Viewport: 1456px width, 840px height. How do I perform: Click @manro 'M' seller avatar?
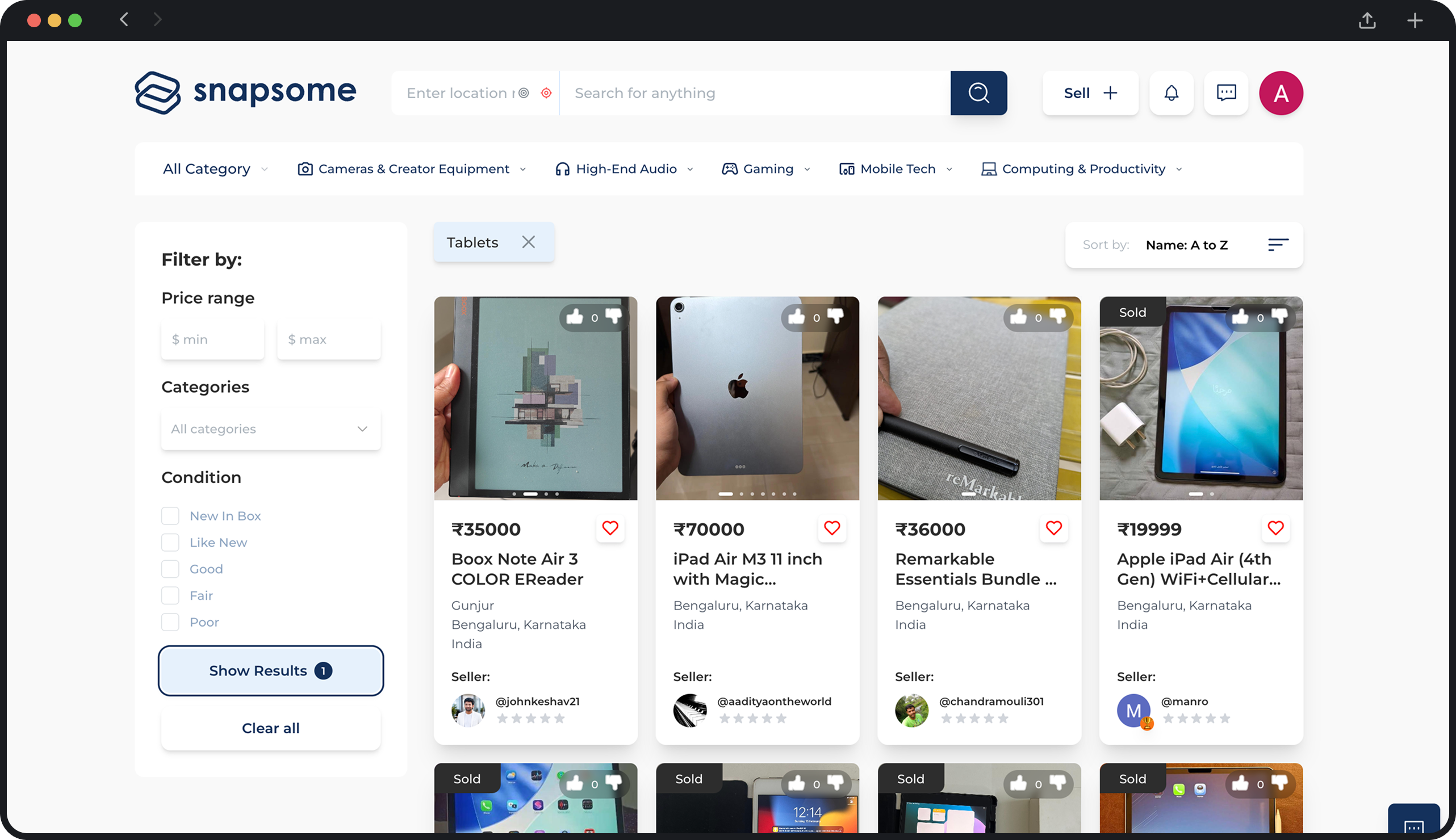pyautogui.click(x=1133, y=710)
